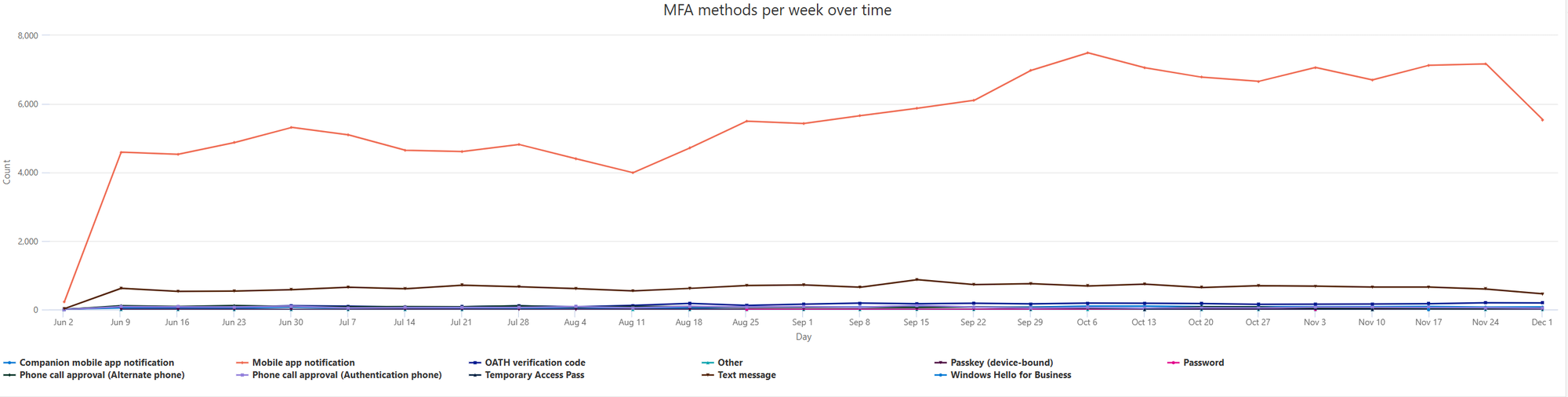Select the Mobile app notification point at Aug 11
This screenshot has width=1568, height=397.
(632, 173)
